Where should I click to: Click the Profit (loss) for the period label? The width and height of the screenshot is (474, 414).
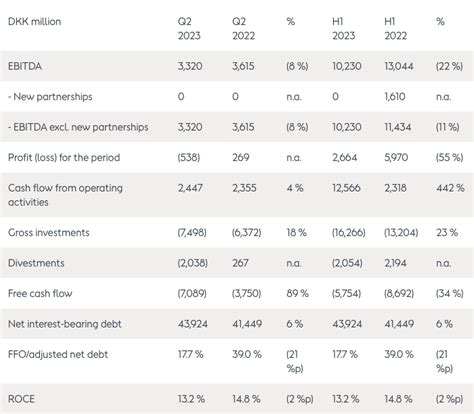coord(64,157)
